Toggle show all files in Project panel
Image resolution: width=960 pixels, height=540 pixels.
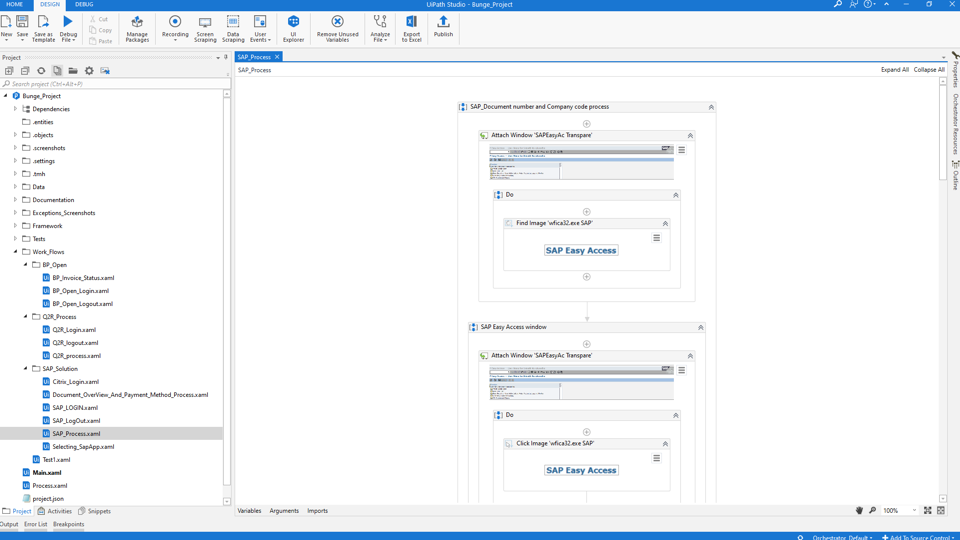(x=57, y=71)
